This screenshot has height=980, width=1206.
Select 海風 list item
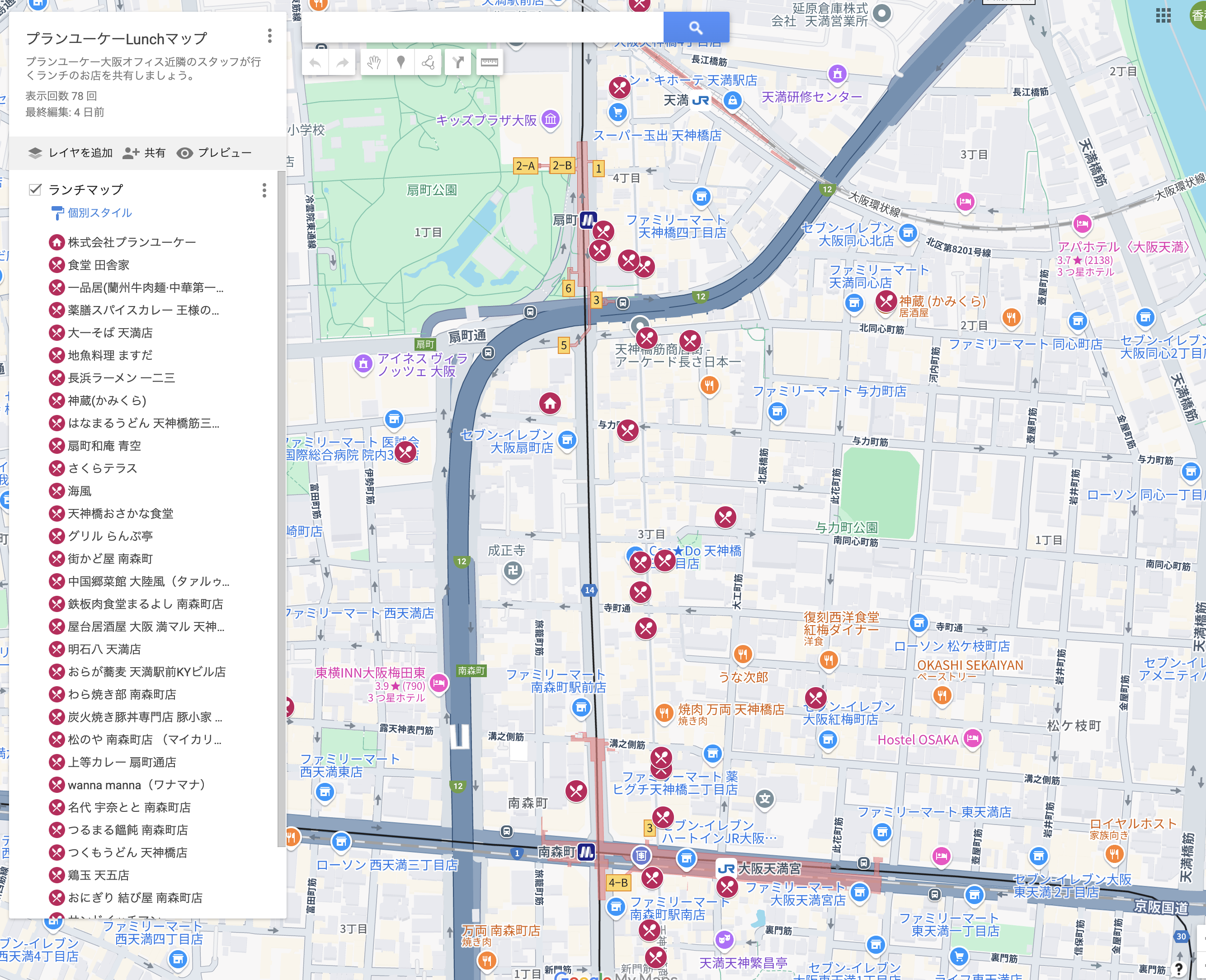(80, 490)
